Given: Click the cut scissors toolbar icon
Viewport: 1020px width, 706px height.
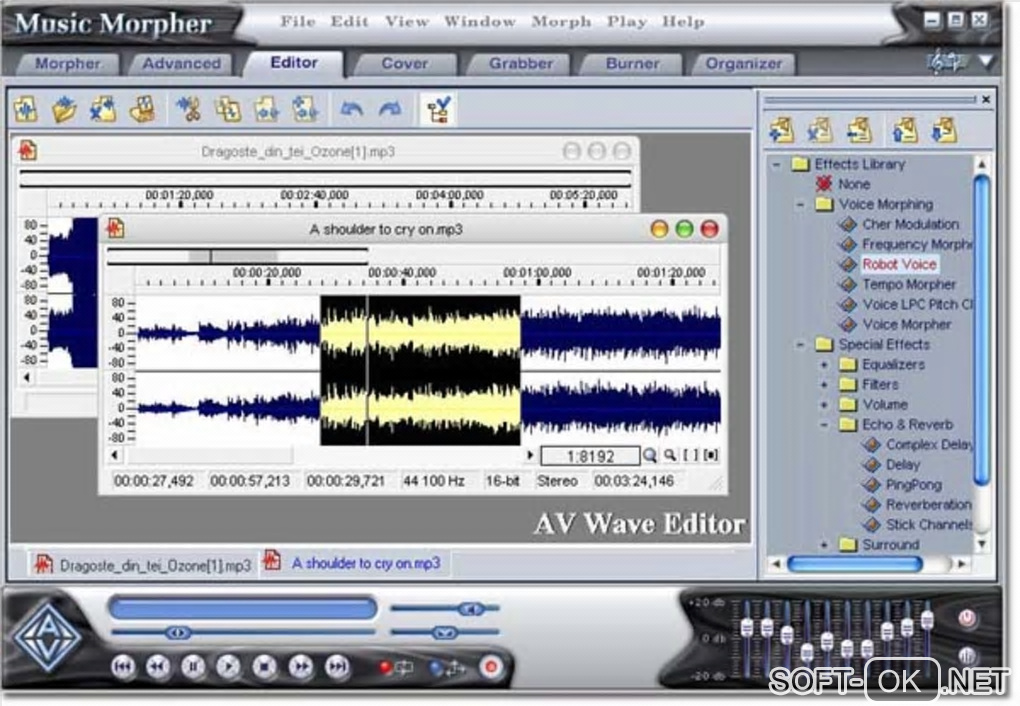Looking at the screenshot, I should click(x=189, y=109).
